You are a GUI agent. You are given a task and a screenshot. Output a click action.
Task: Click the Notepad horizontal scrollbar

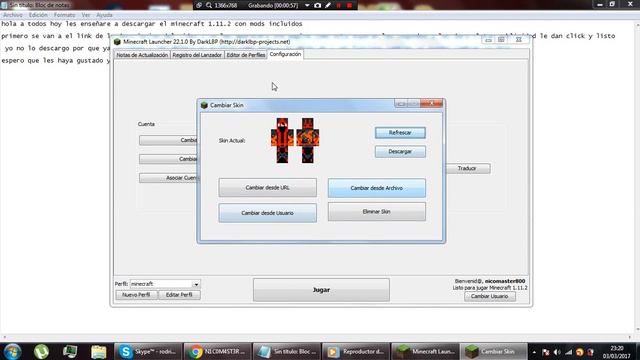(316, 337)
